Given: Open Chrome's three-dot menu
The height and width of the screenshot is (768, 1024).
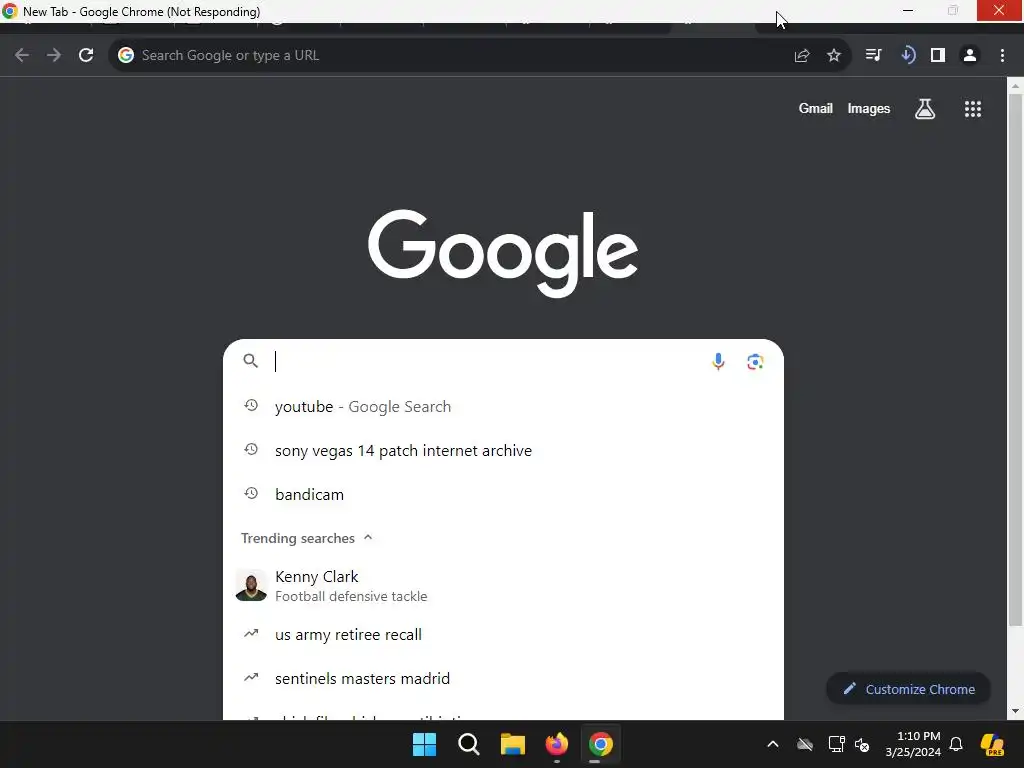Looking at the screenshot, I should tap(1002, 56).
